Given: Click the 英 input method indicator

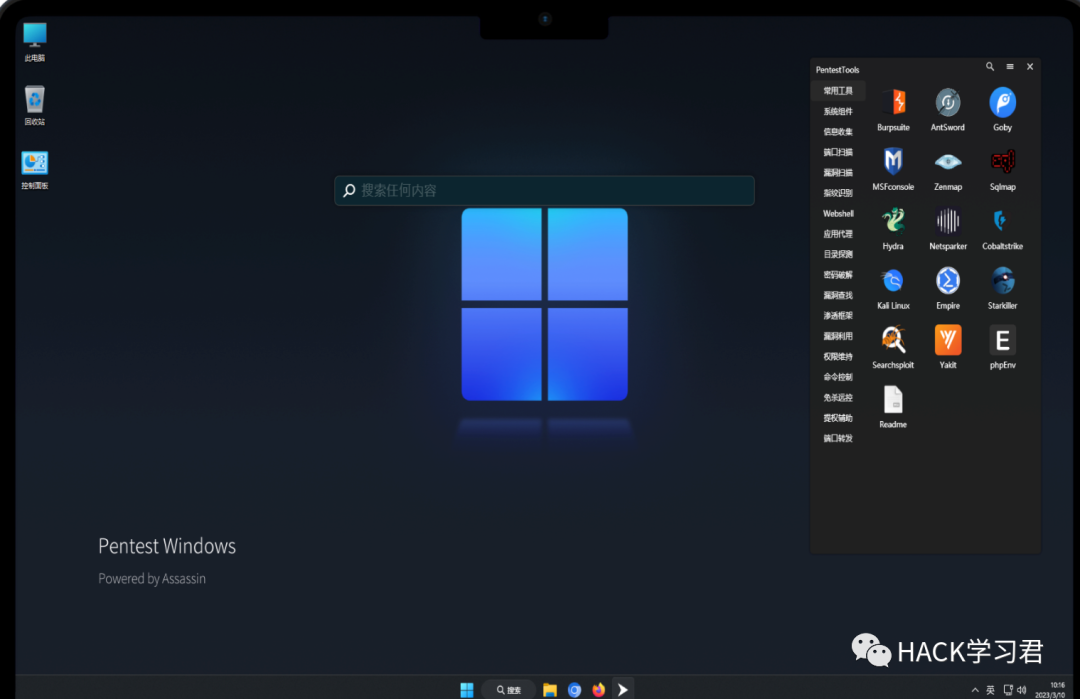Looking at the screenshot, I should point(990,690).
